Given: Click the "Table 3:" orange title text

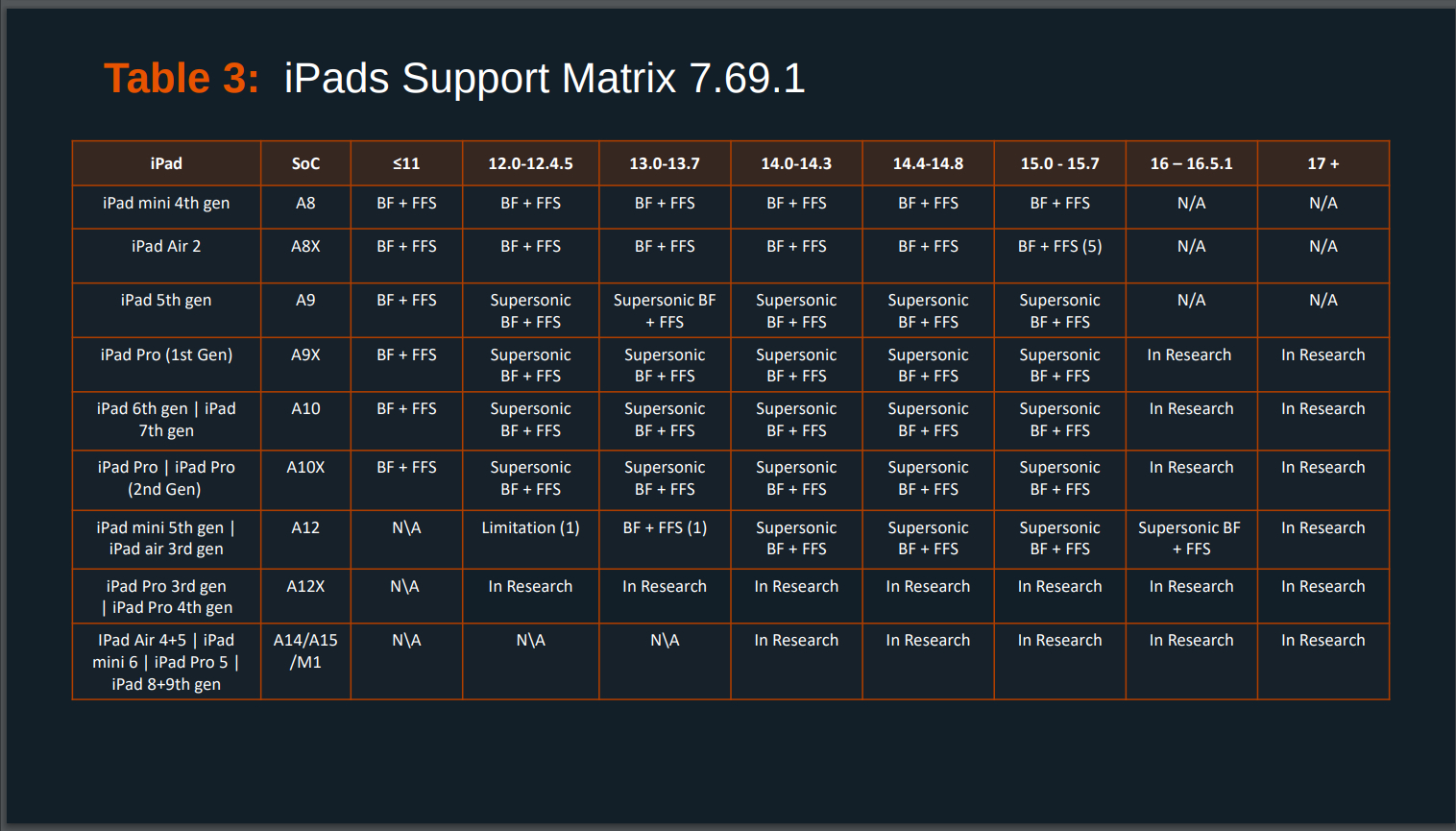Looking at the screenshot, I should 181,78.
